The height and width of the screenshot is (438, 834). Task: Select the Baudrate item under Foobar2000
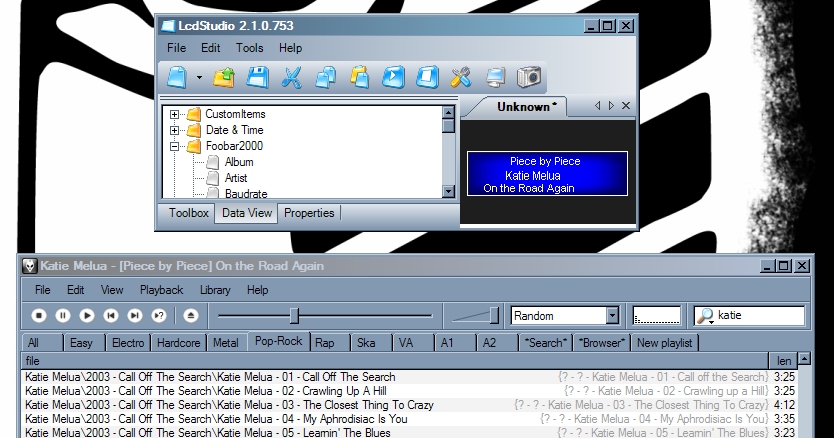click(x=246, y=193)
